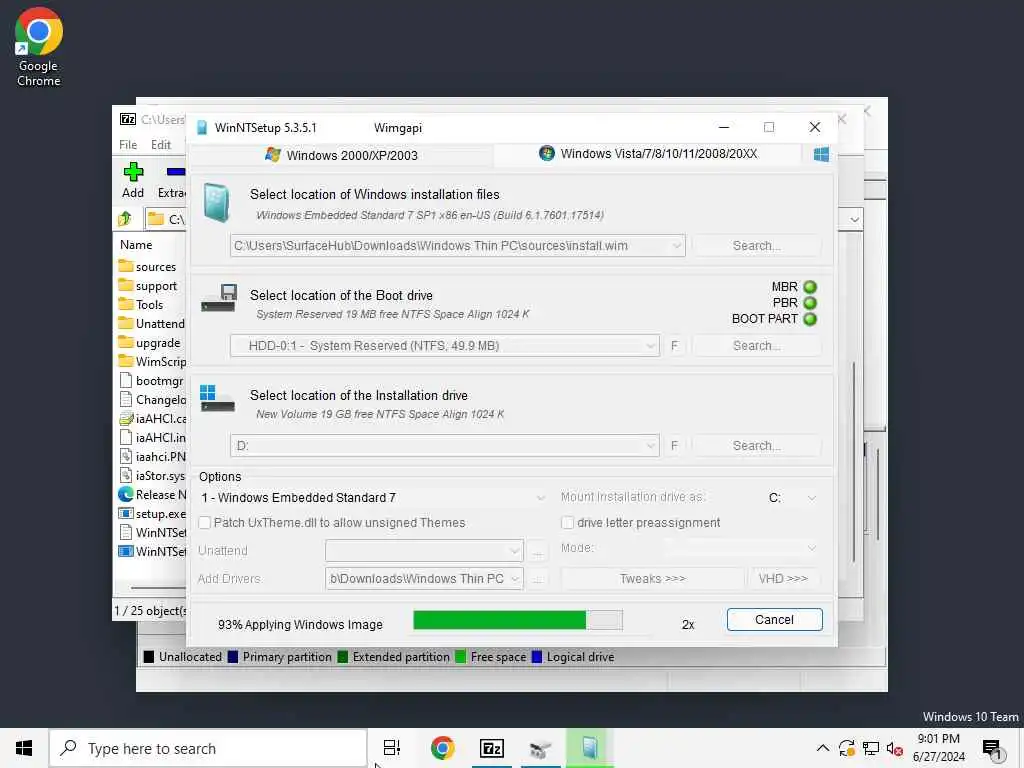Click the Applying Windows Image progress bar

coord(518,620)
